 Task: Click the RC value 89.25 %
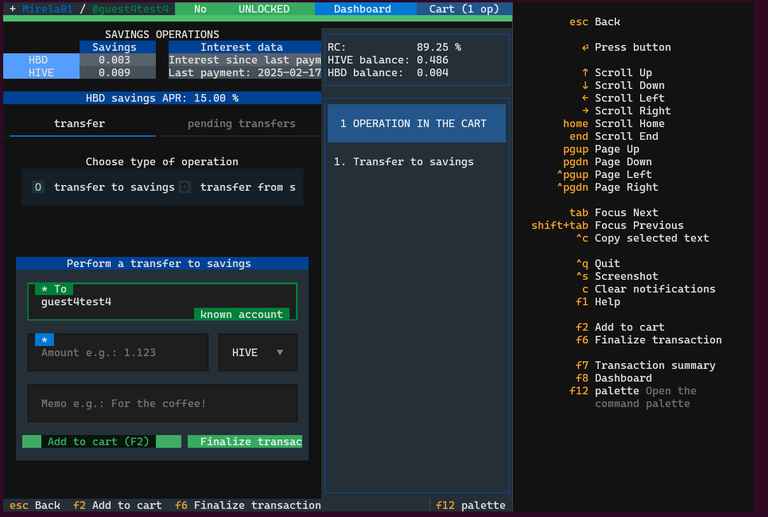[438, 47]
